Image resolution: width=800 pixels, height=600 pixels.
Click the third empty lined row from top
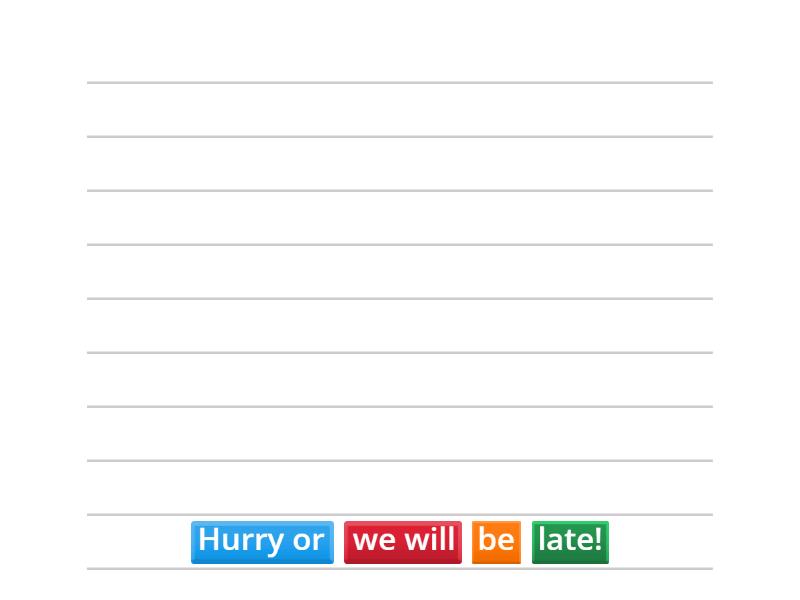[400, 218]
